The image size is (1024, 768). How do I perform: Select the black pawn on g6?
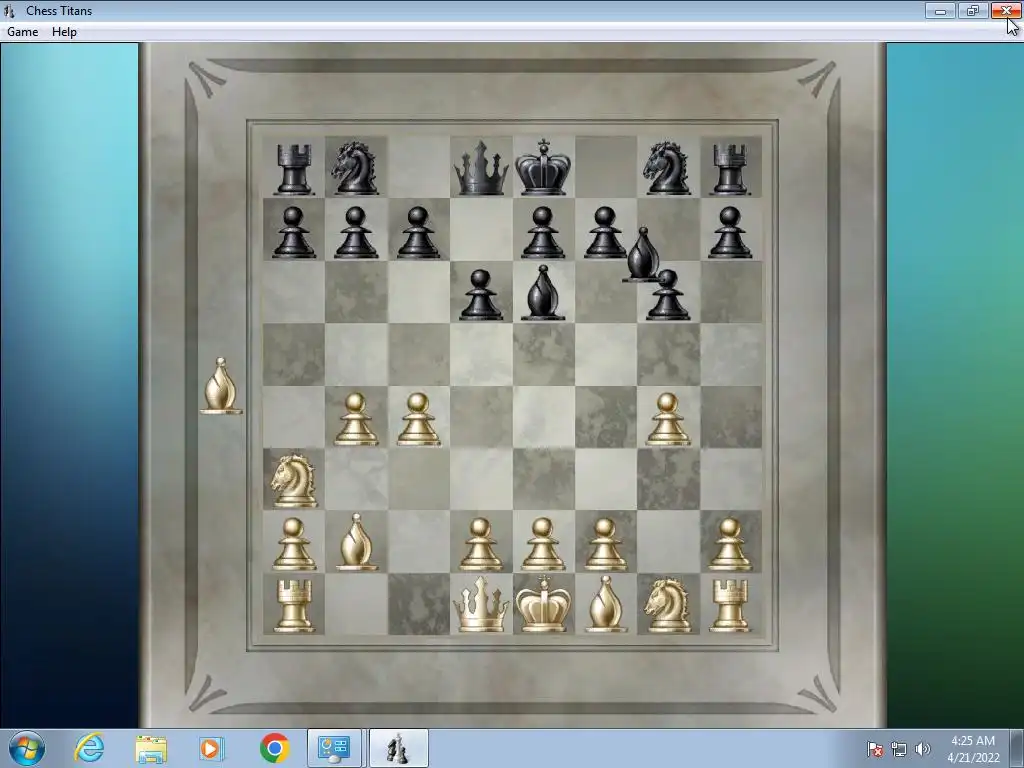pos(667,295)
